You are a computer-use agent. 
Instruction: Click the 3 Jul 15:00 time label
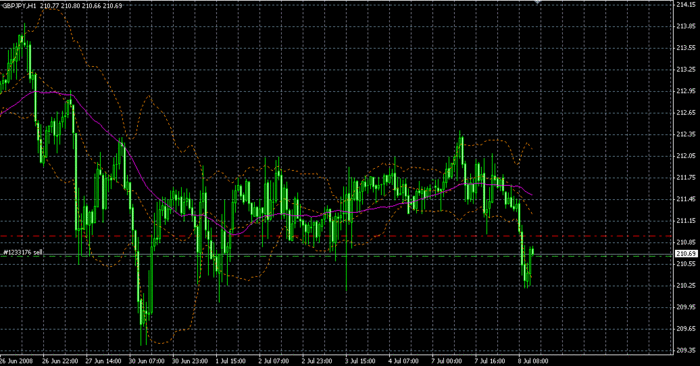(360, 361)
